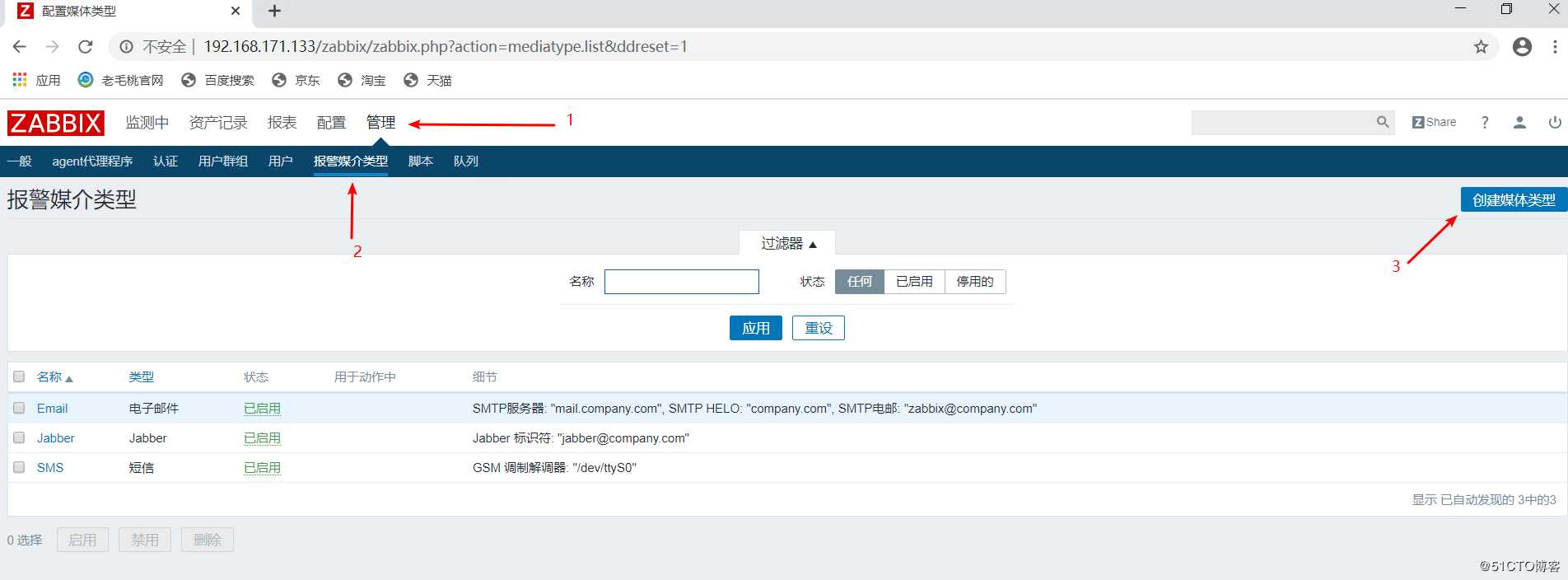Open the 淘宝 bookmark

coord(362,80)
